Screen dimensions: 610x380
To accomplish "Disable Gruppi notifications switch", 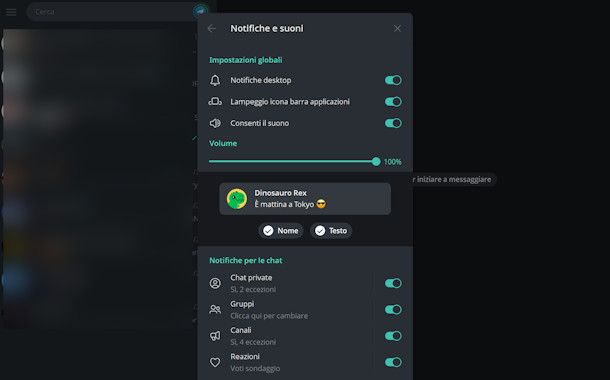I will (393, 310).
